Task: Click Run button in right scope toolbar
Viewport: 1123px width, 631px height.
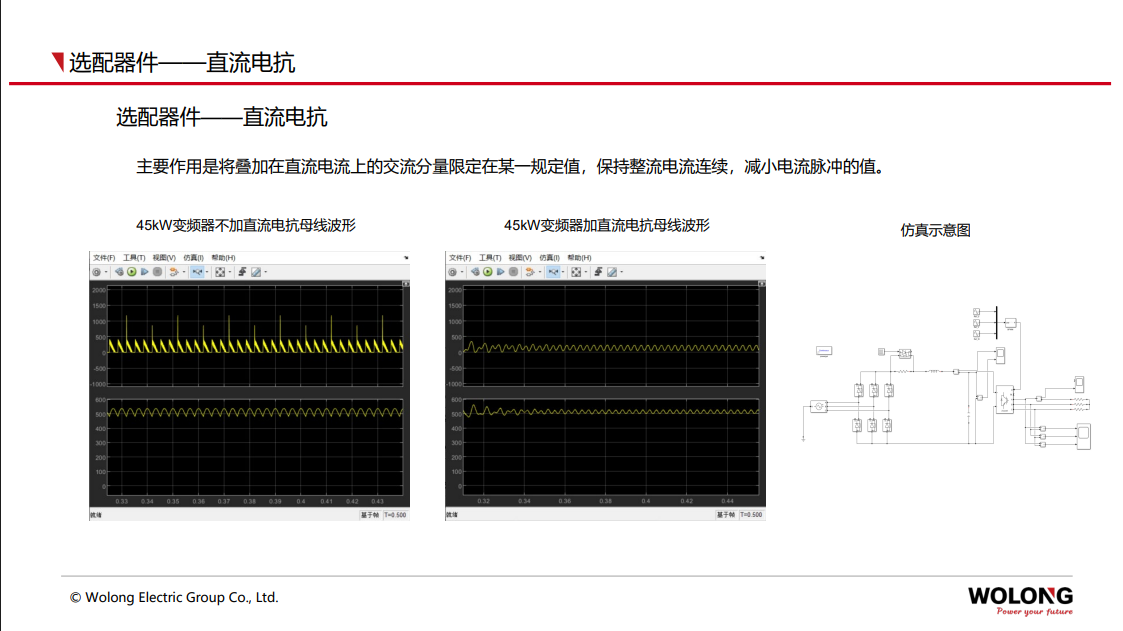Action: [487, 271]
